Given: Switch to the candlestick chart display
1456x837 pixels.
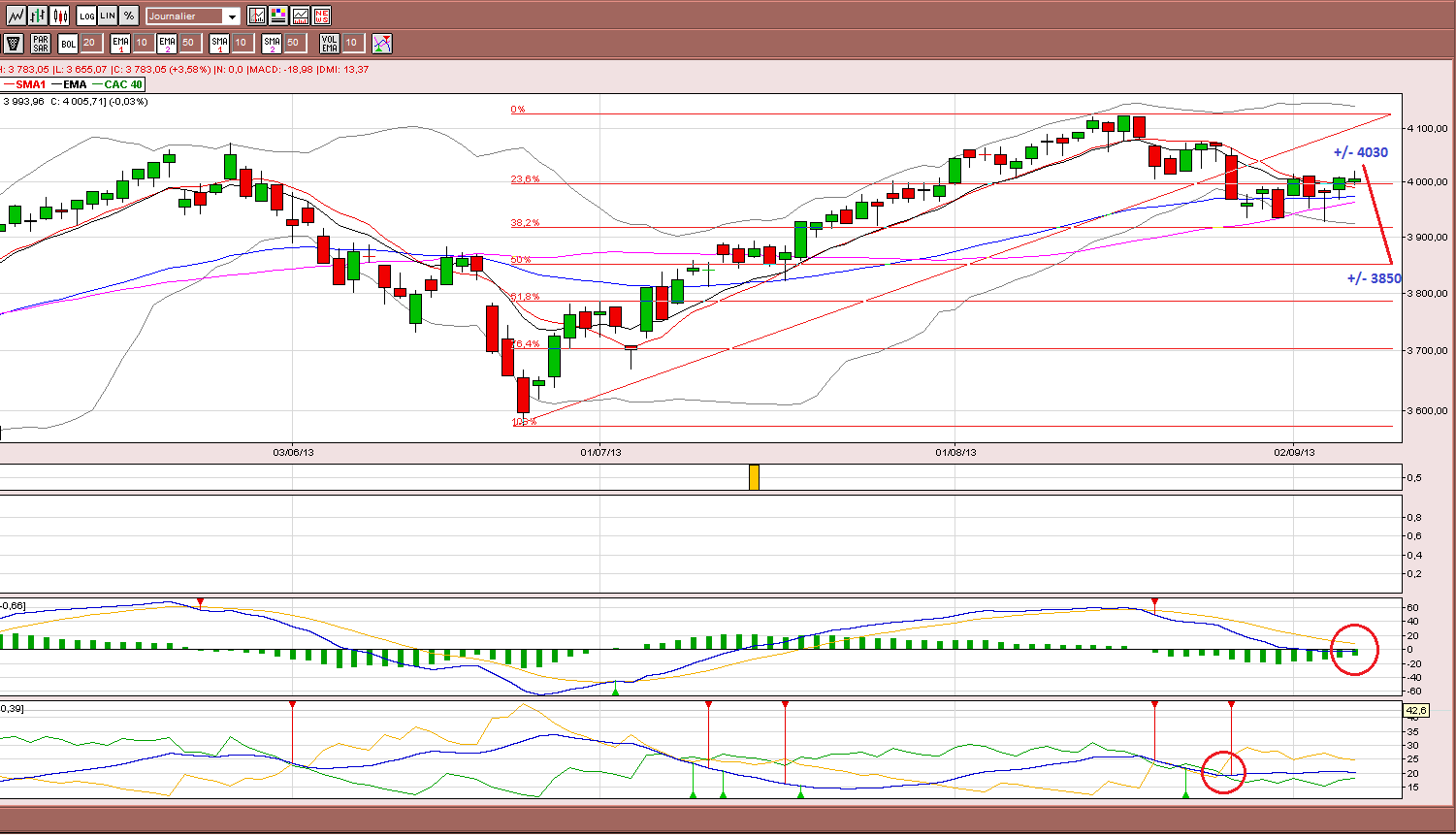Looking at the screenshot, I should pos(60,16).
